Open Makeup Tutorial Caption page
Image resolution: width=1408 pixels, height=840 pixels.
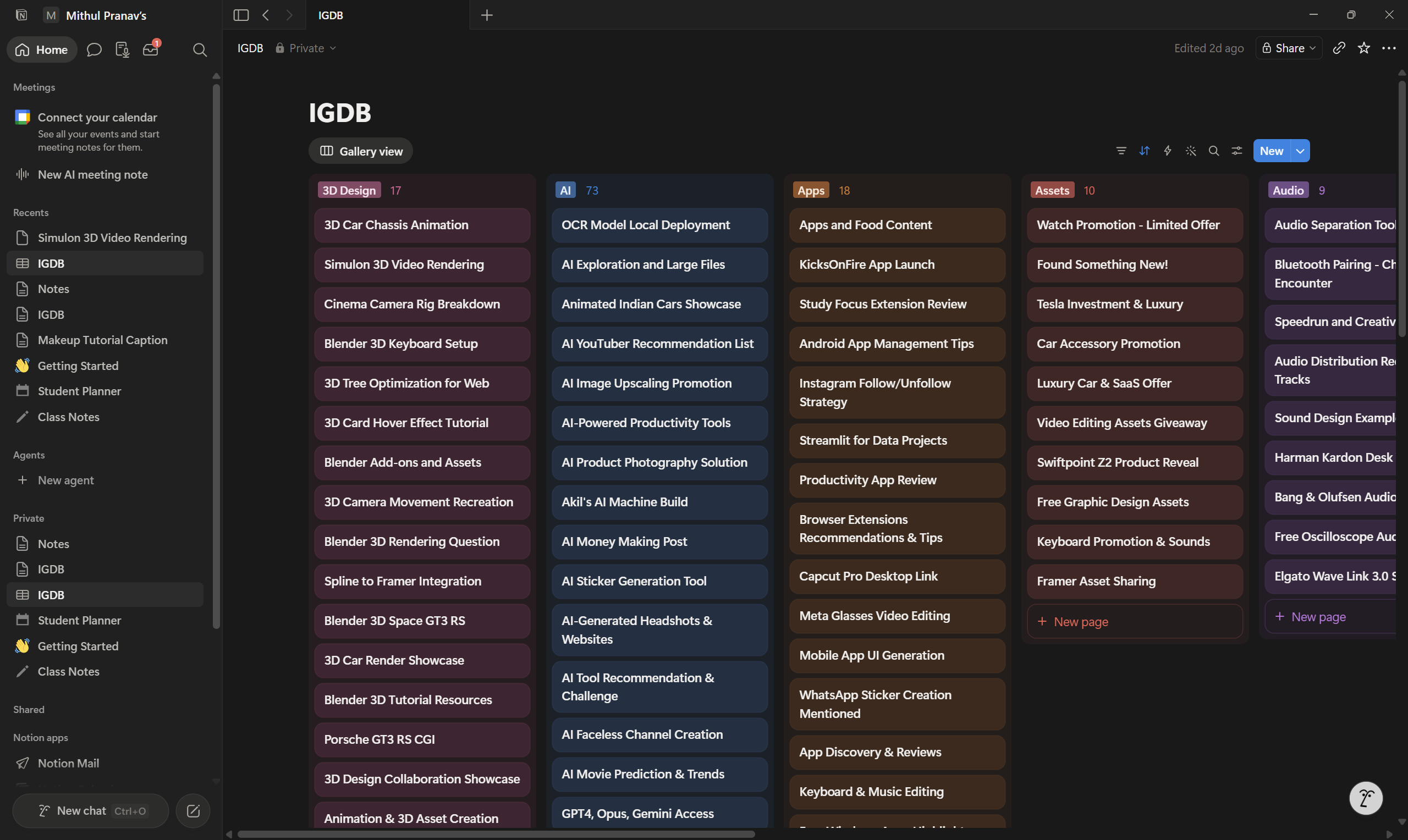pyautogui.click(x=105, y=340)
